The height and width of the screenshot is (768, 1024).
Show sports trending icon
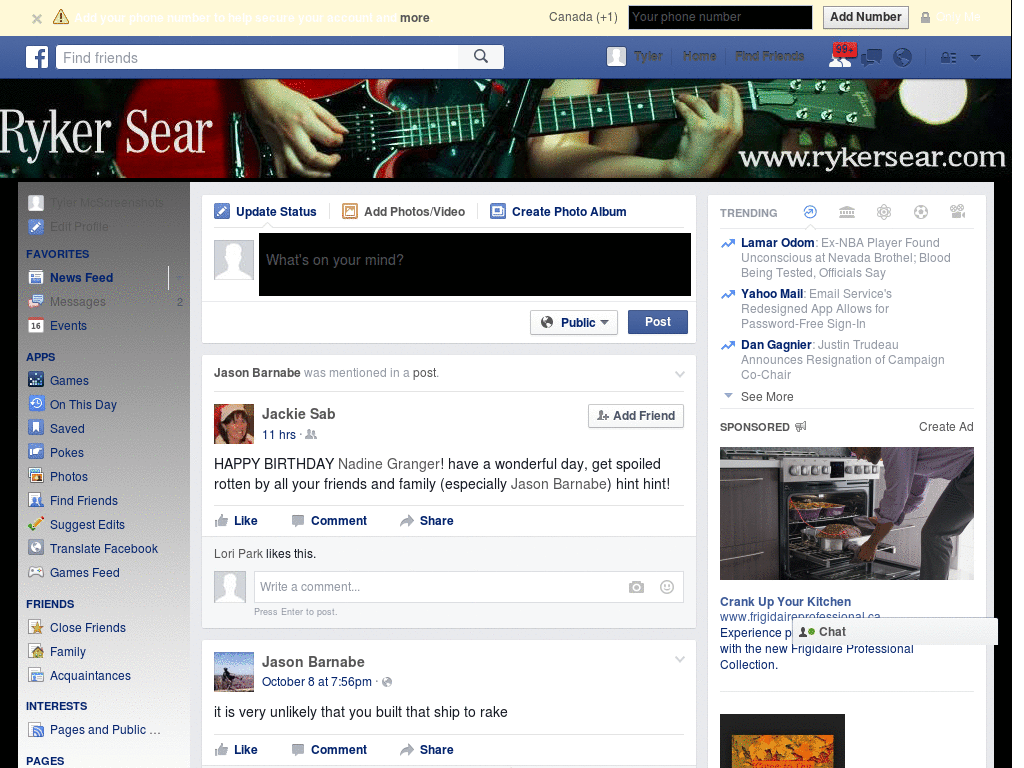coord(921,212)
